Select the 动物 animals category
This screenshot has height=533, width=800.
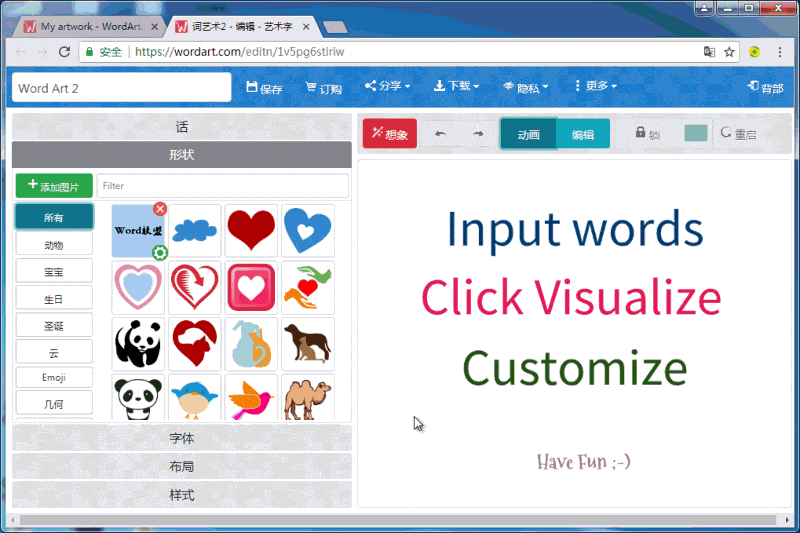click(x=54, y=245)
